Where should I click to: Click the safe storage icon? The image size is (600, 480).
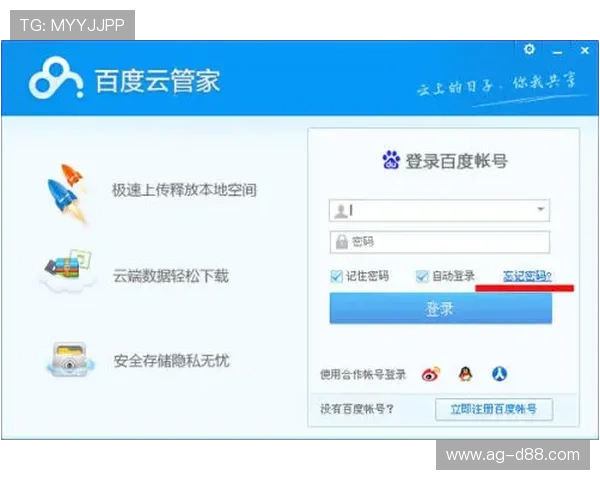click(x=69, y=360)
